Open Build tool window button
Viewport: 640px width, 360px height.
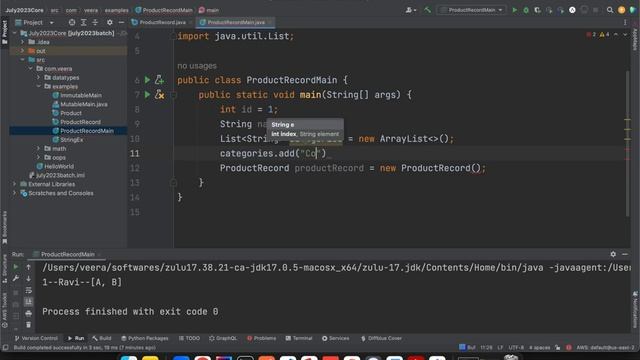point(102,338)
